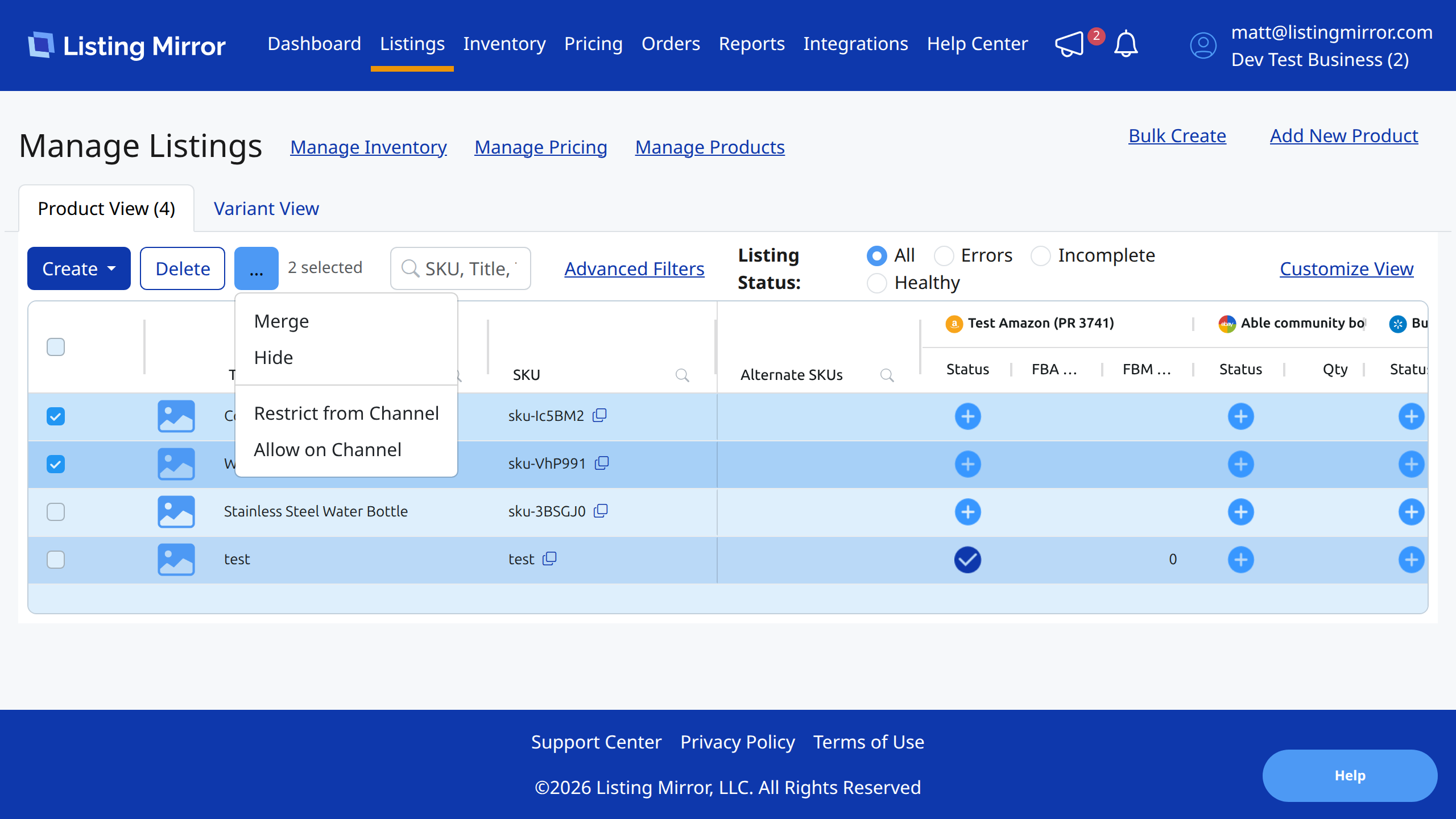This screenshot has width=1456, height=819.
Task: Choose Restrict from Channel option
Action: [x=346, y=413]
